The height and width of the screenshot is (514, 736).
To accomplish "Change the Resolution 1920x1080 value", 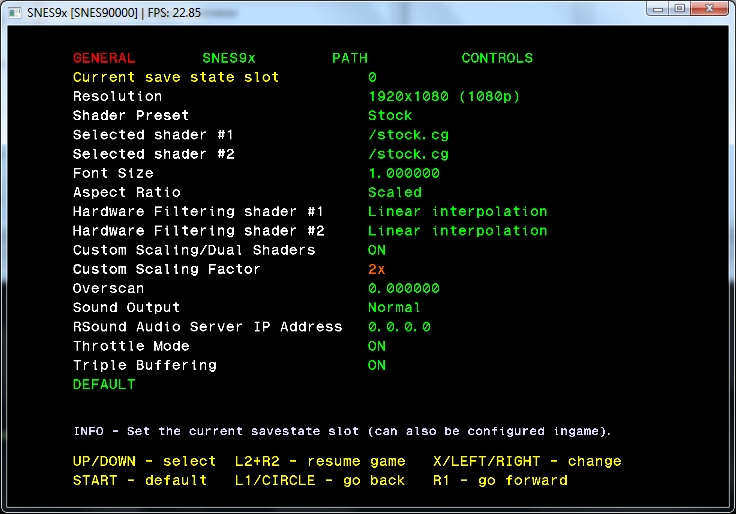I will click(443, 96).
